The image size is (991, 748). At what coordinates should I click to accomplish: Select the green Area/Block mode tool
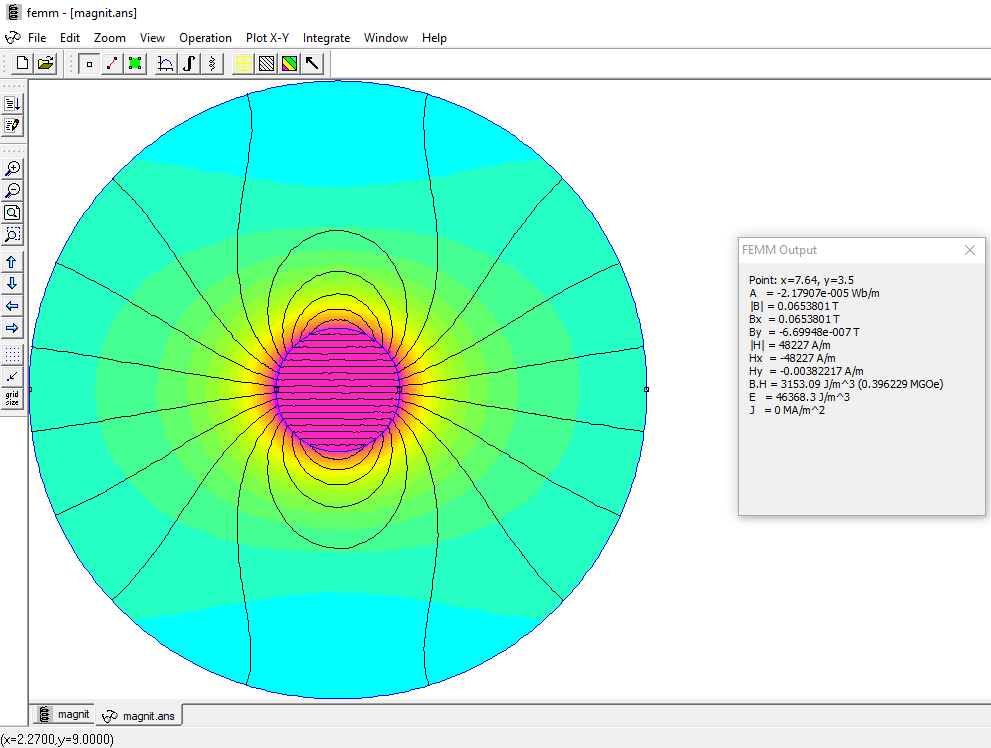135,64
